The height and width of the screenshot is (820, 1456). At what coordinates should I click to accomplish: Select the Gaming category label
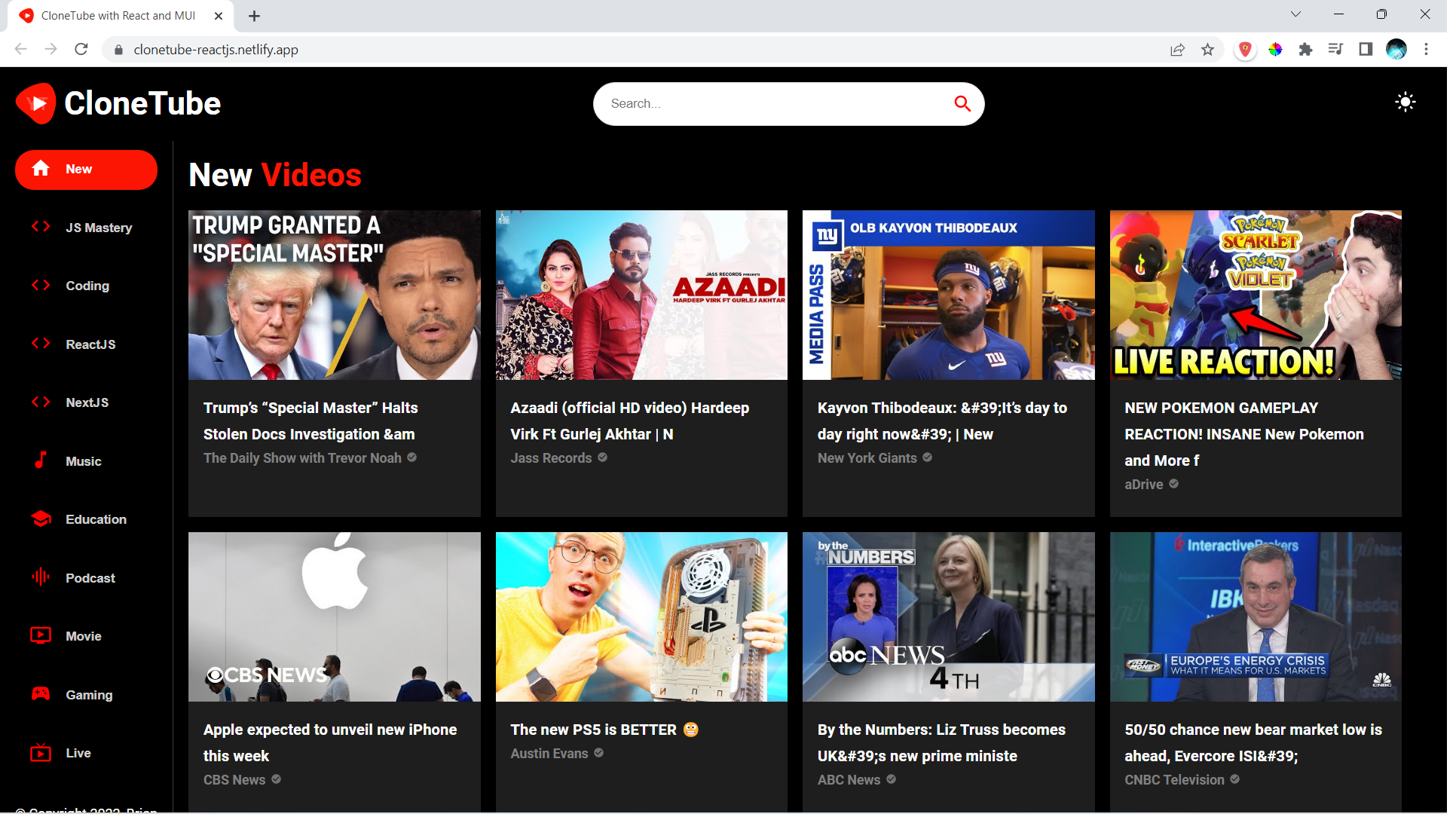[90, 699]
